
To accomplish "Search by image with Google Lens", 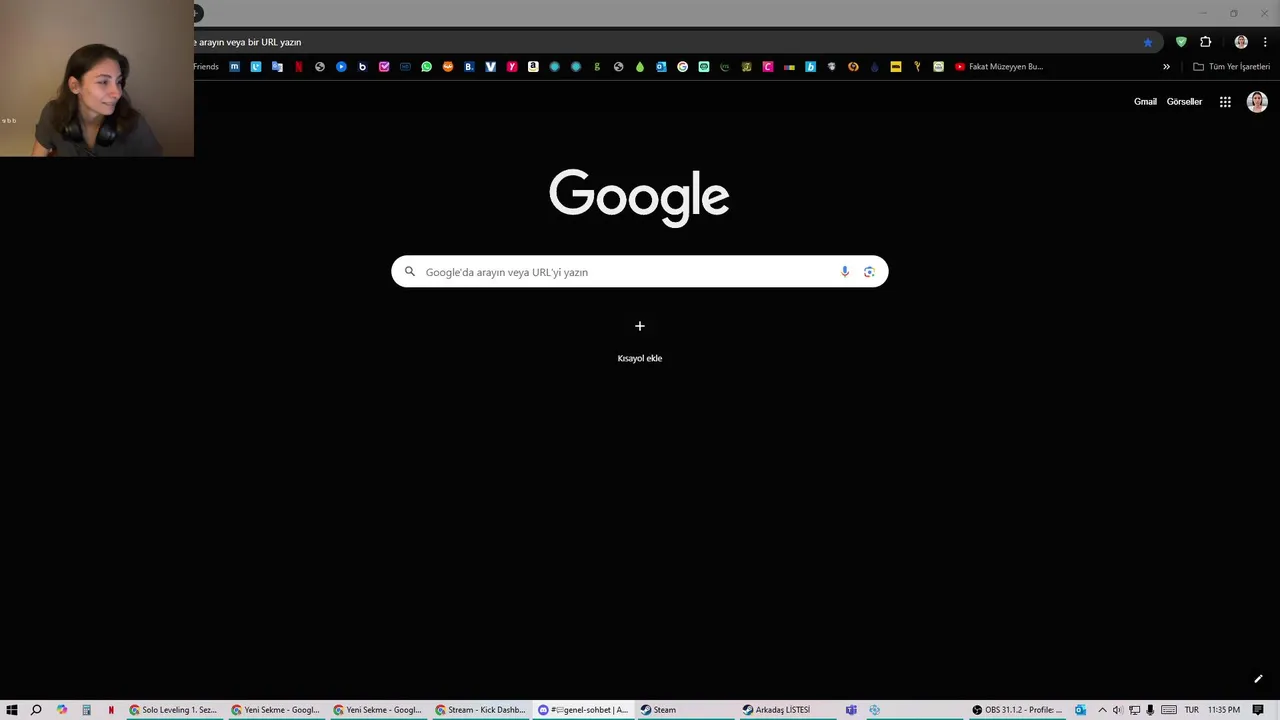I will 869,272.
